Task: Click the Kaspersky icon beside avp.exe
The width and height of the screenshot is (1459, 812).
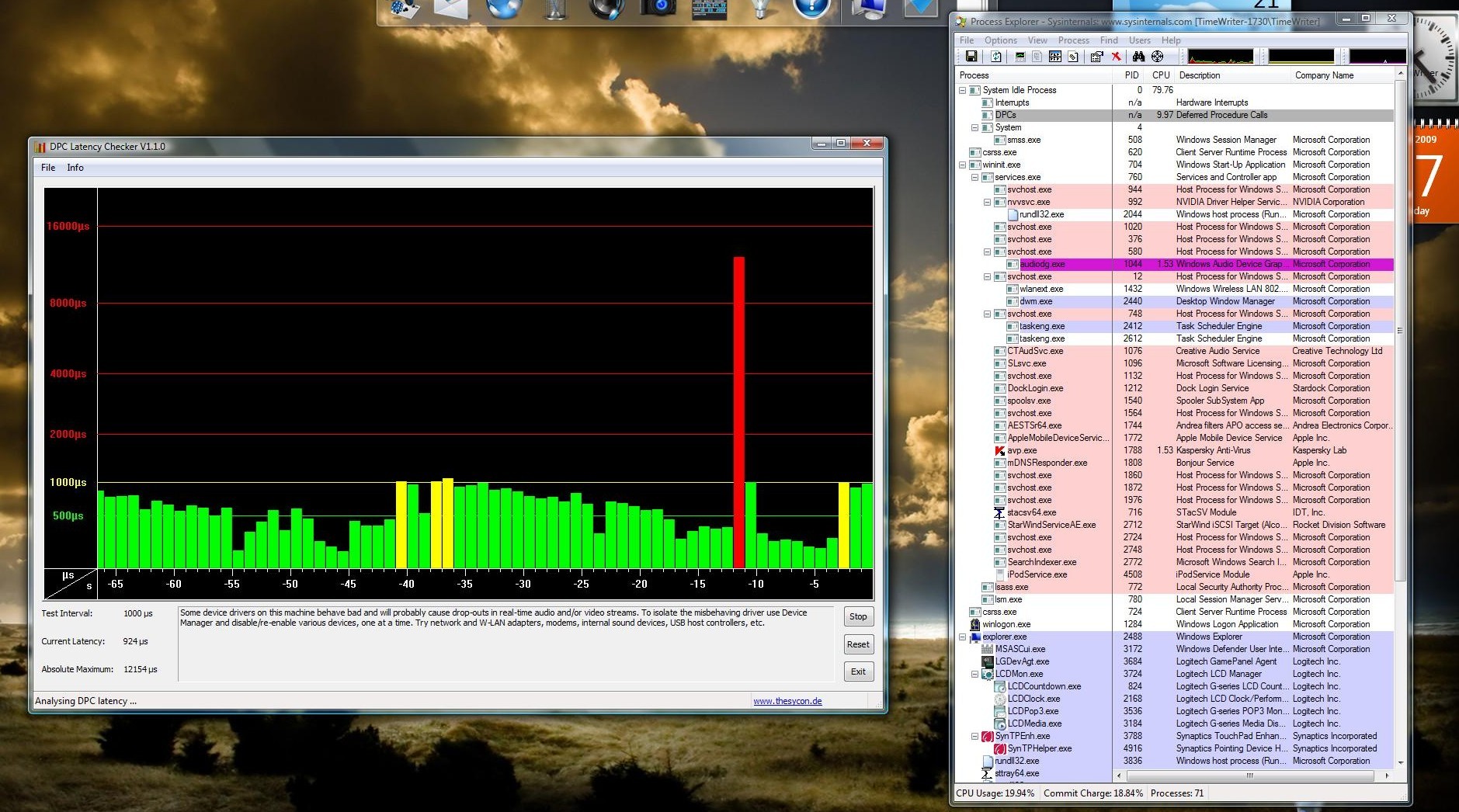Action: click(1000, 450)
